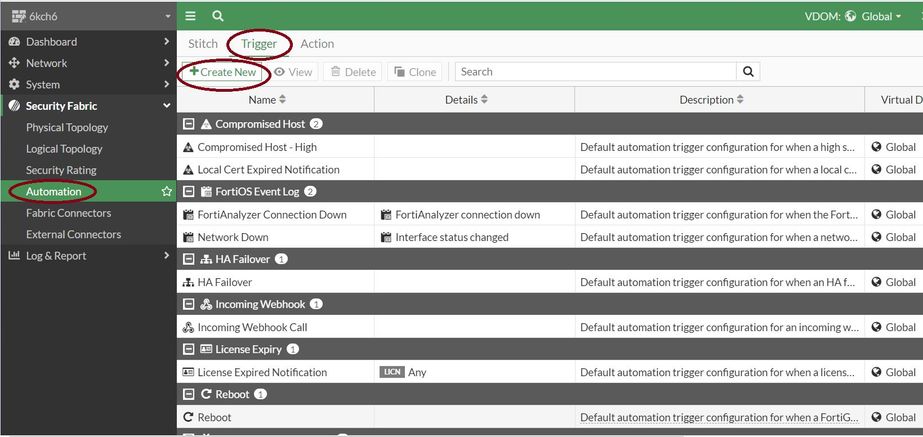The height and width of the screenshot is (437, 923).
Task: Click the circular arrow icon of the Reboot group
Action: point(206,395)
